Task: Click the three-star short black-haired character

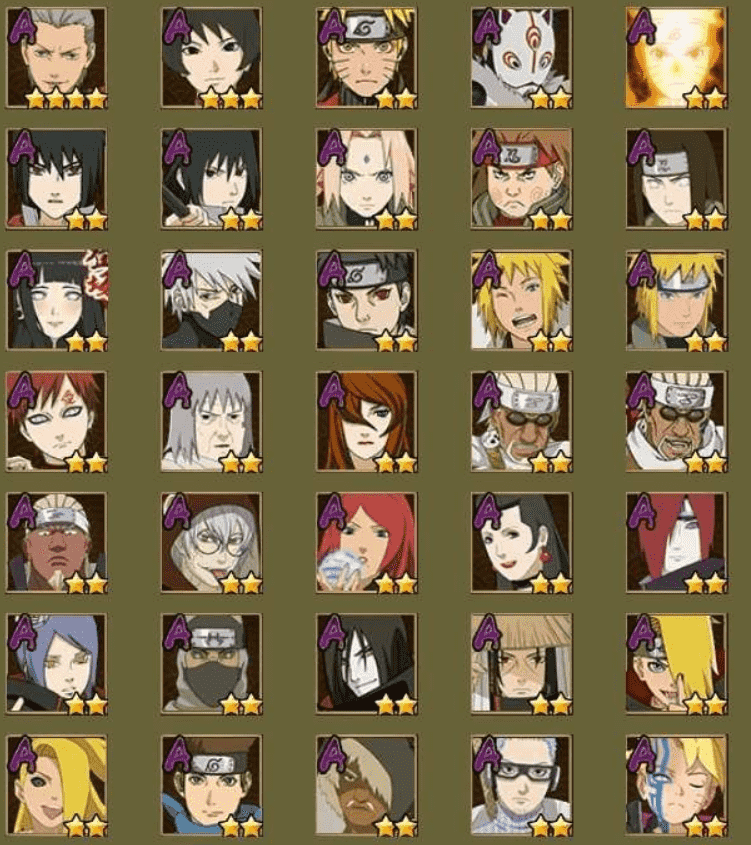Action: coord(212,58)
